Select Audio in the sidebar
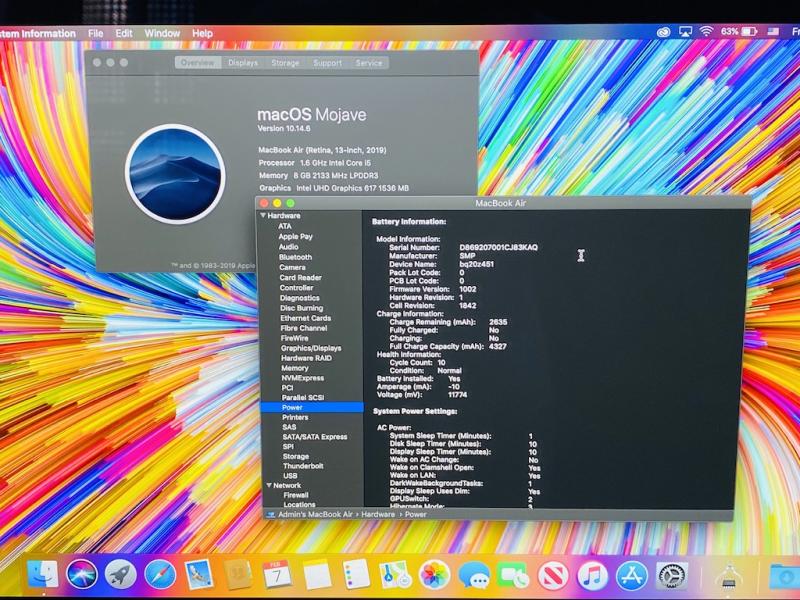This screenshot has height=600, width=800. click(288, 246)
